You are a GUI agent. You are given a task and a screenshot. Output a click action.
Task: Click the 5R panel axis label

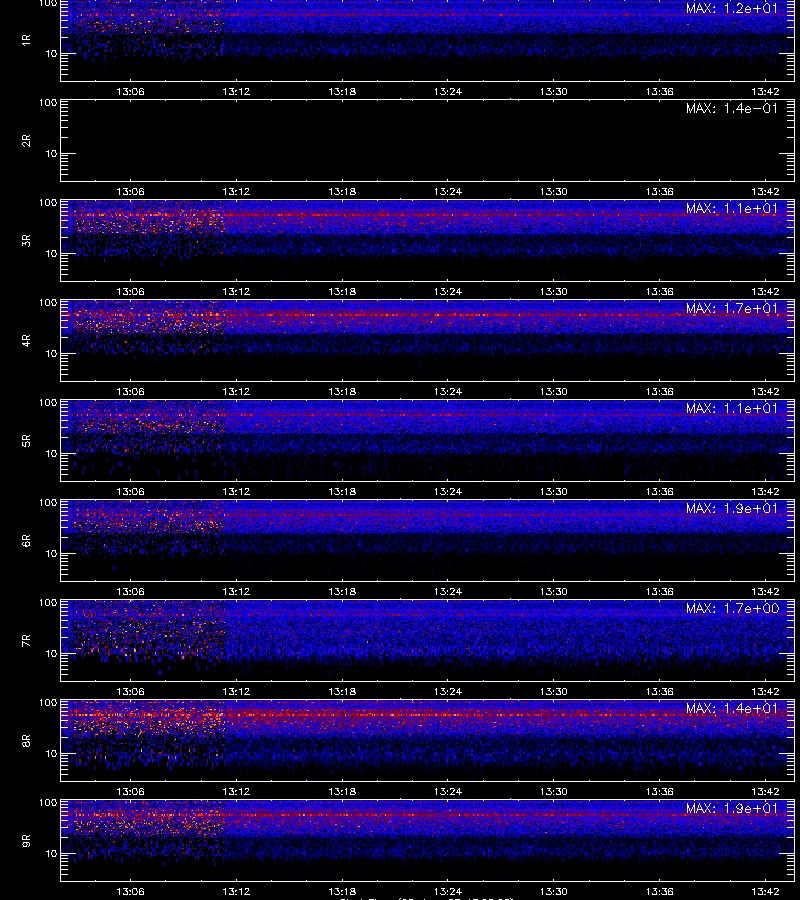tap(26, 441)
